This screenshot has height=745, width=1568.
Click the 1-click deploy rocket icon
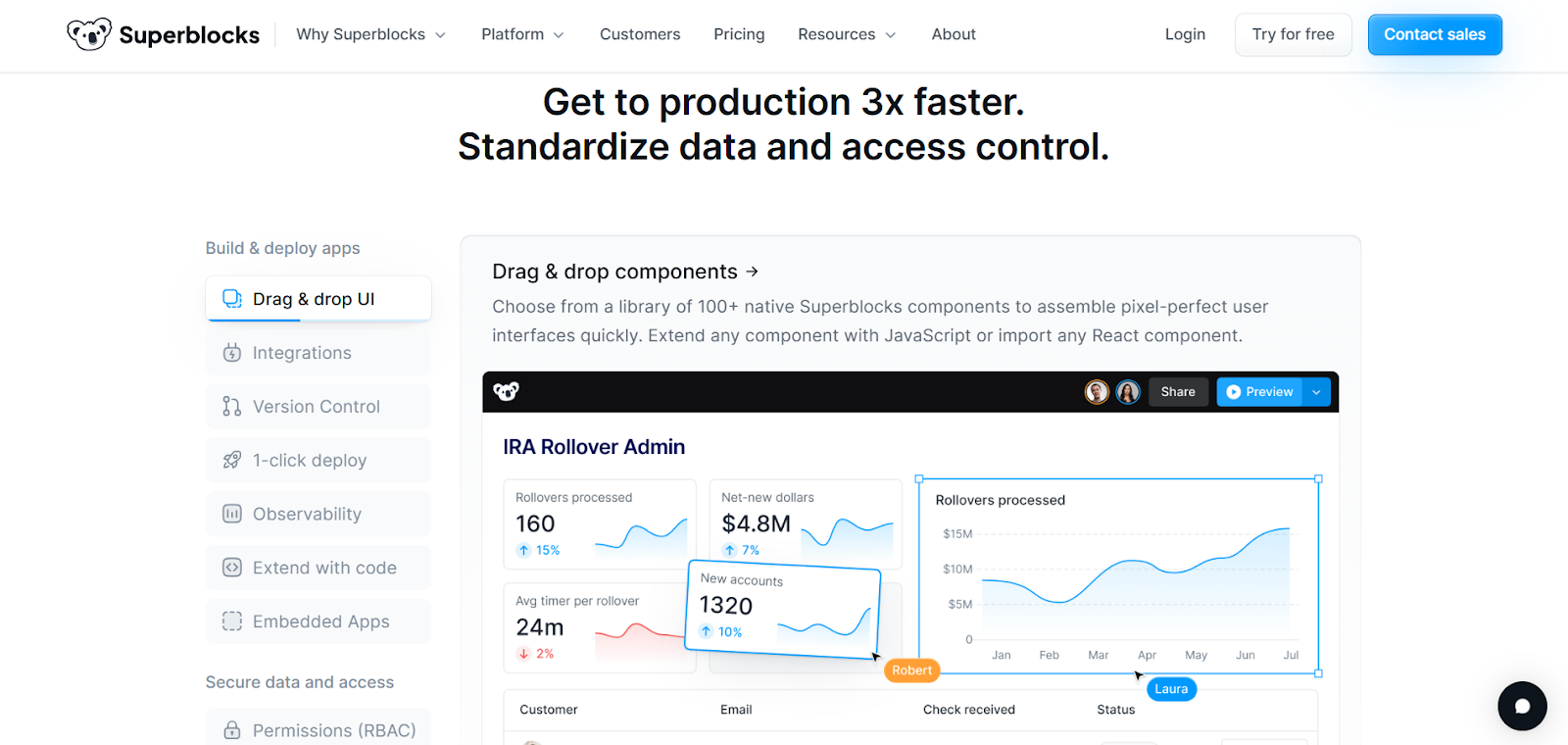pos(232,461)
